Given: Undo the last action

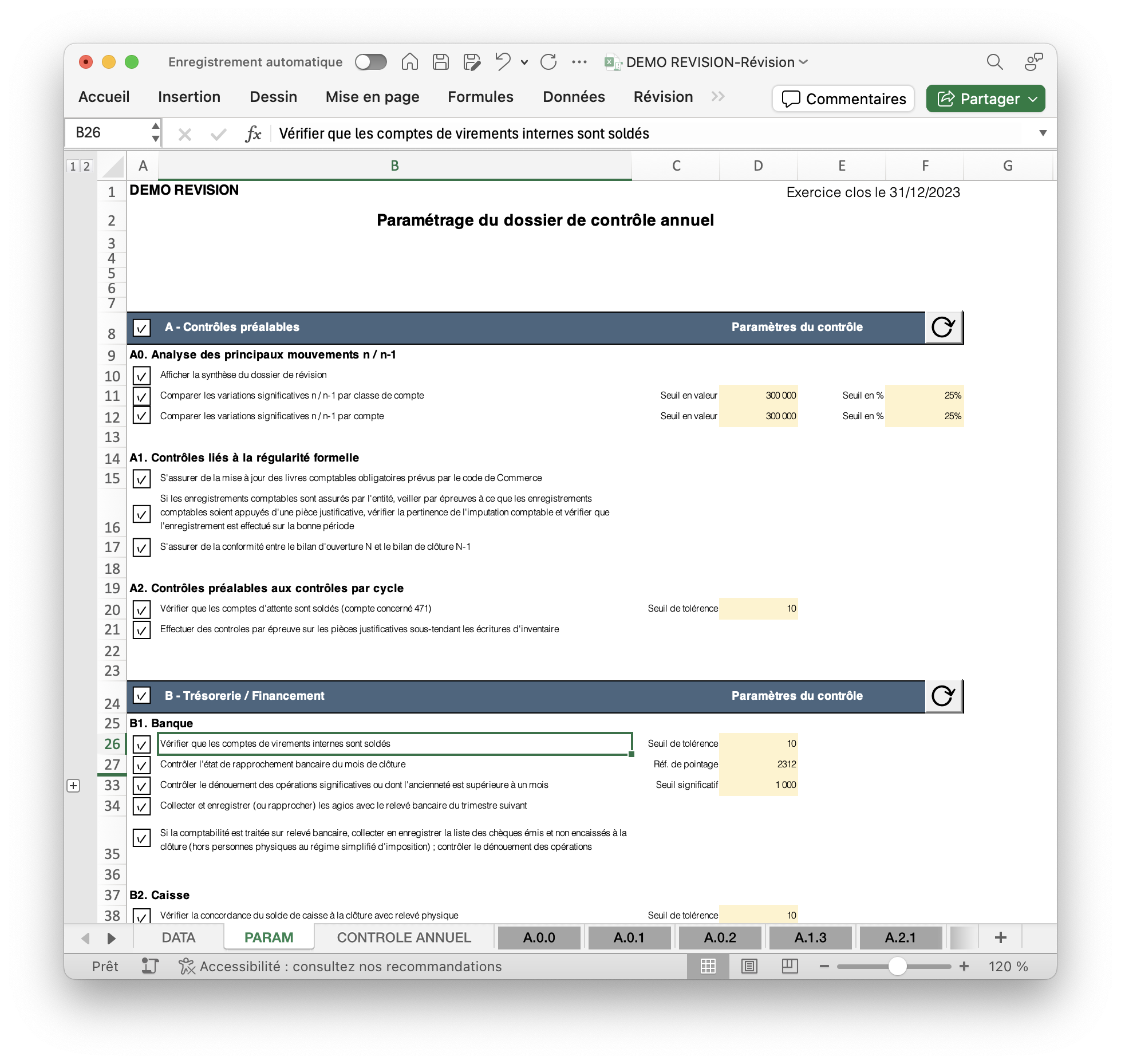Looking at the screenshot, I should coord(503,62).
